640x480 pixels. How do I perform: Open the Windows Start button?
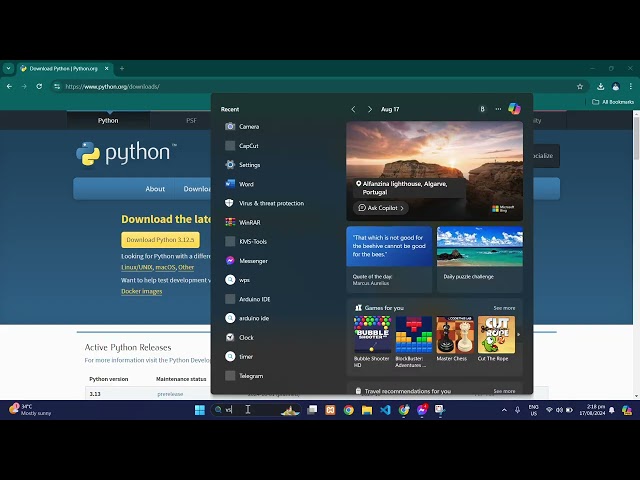[200, 410]
